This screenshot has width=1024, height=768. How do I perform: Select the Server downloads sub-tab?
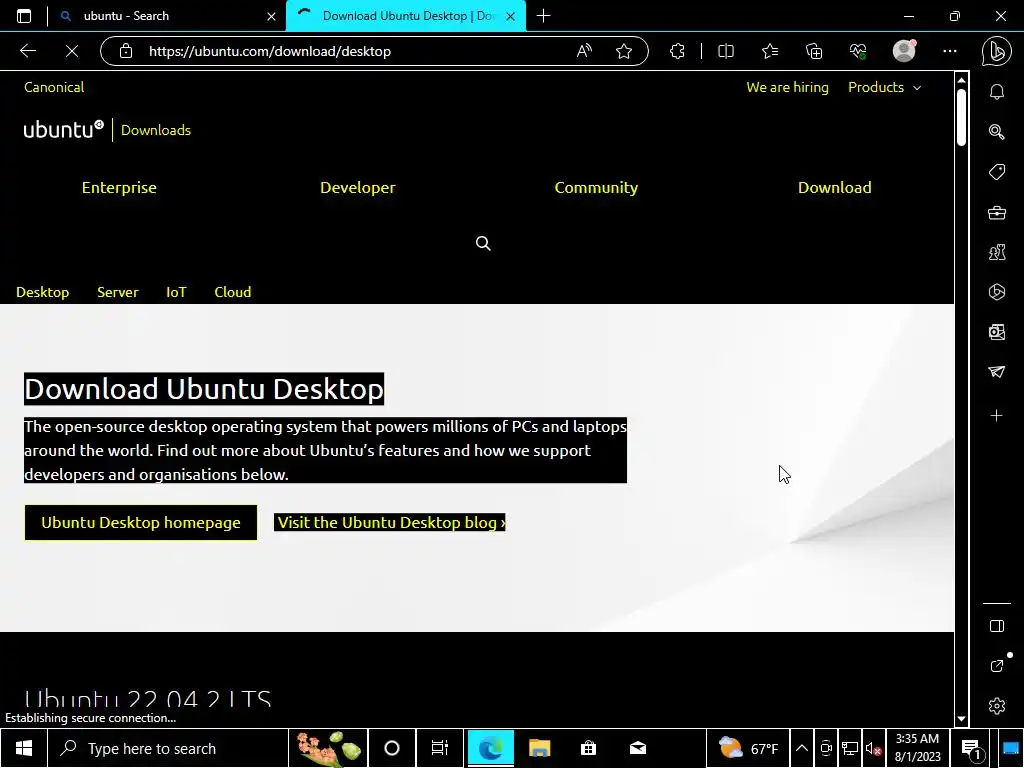118,292
